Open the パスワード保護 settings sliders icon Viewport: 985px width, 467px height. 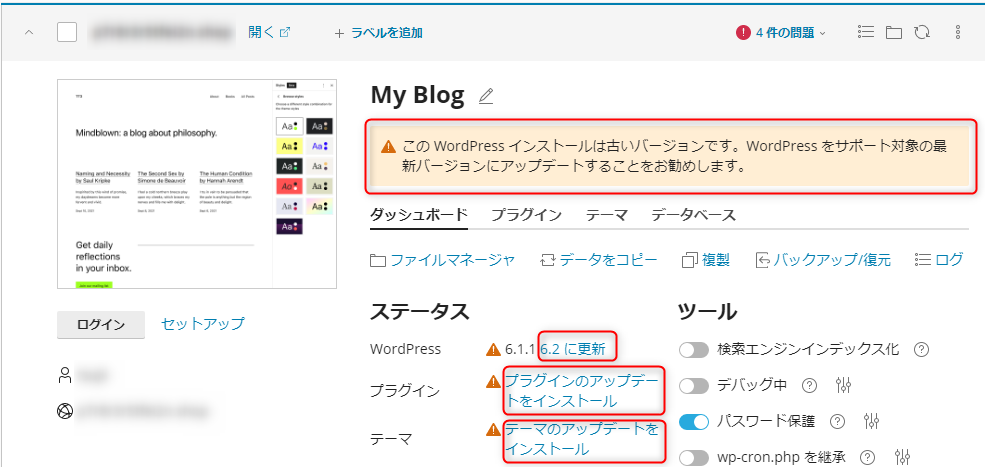871,421
